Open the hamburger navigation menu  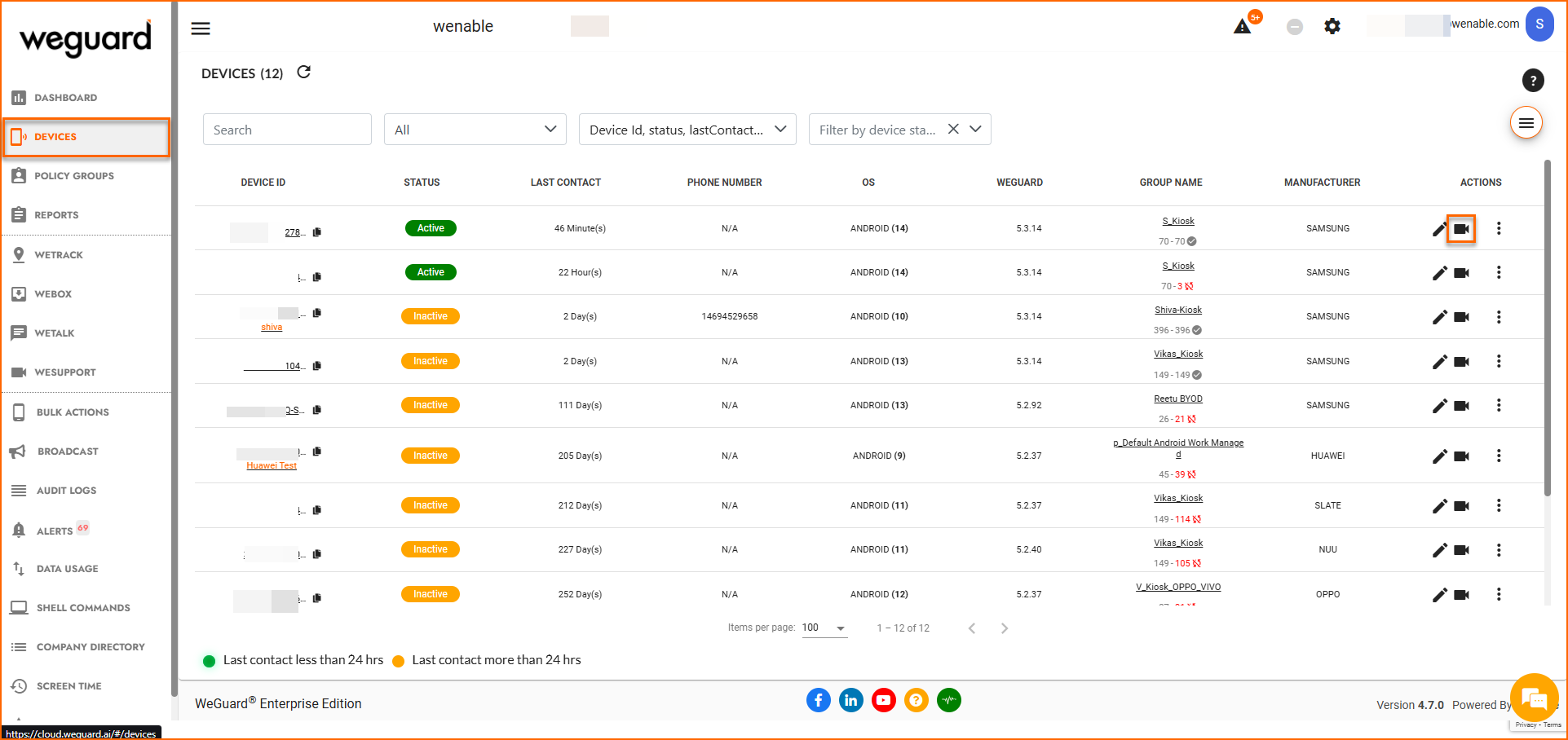pyautogui.click(x=201, y=29)
